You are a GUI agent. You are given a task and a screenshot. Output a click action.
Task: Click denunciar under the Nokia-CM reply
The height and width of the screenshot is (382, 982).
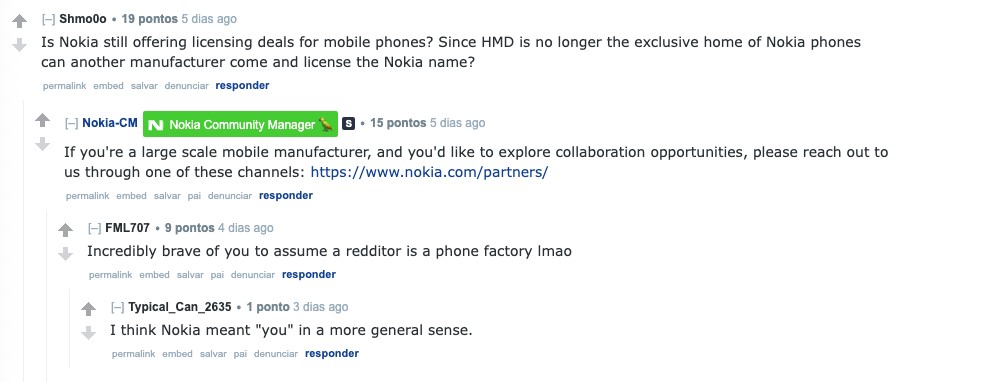click(x=230, y=195)
